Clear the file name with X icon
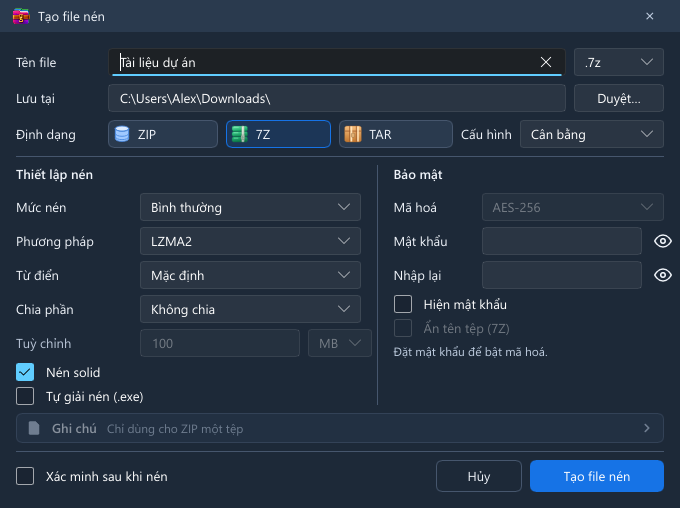This screenshot has height=508, width=680. pos(546,62)
